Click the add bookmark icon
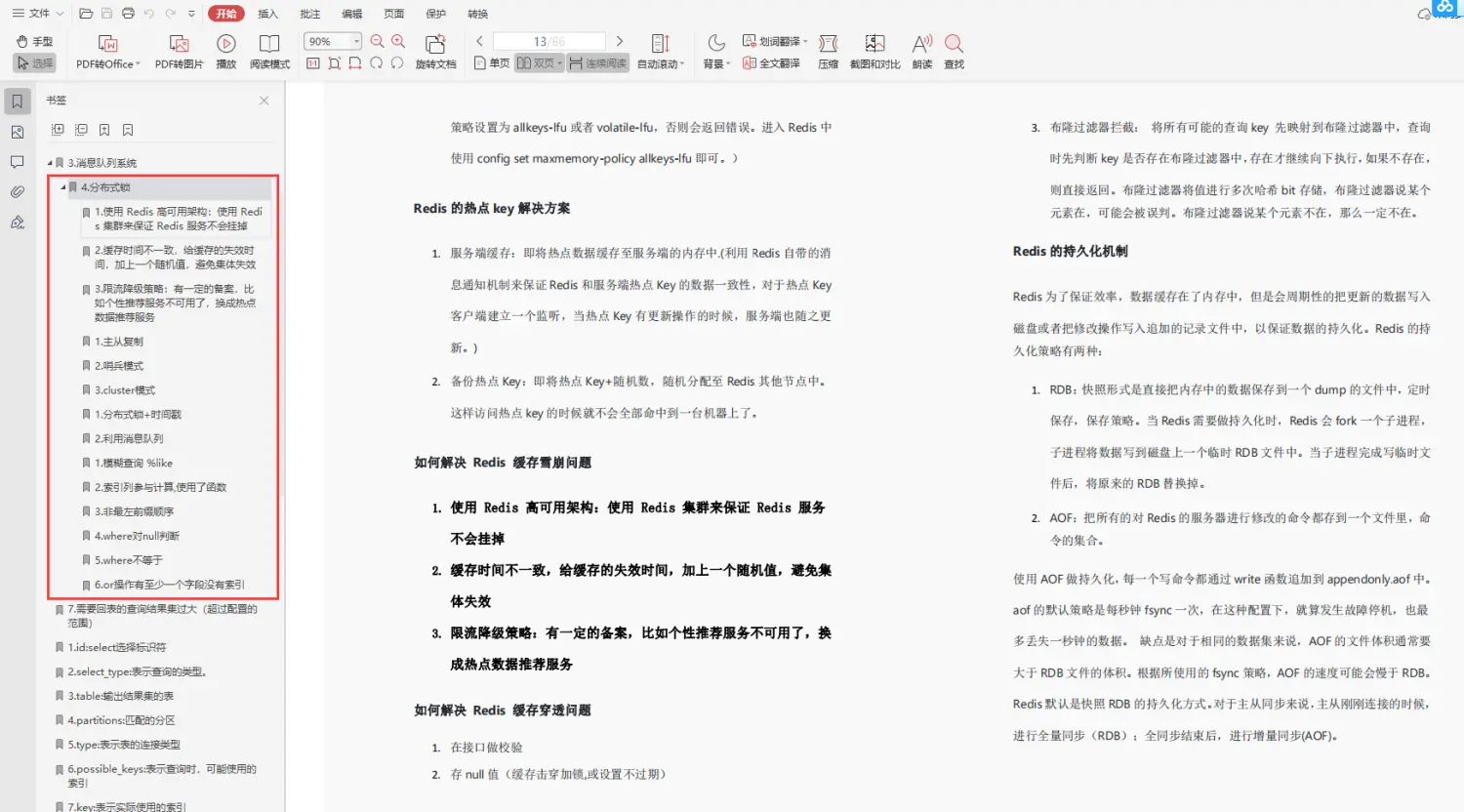The width and height of the screenshot is (1464, 812). [x=104, y=130]
